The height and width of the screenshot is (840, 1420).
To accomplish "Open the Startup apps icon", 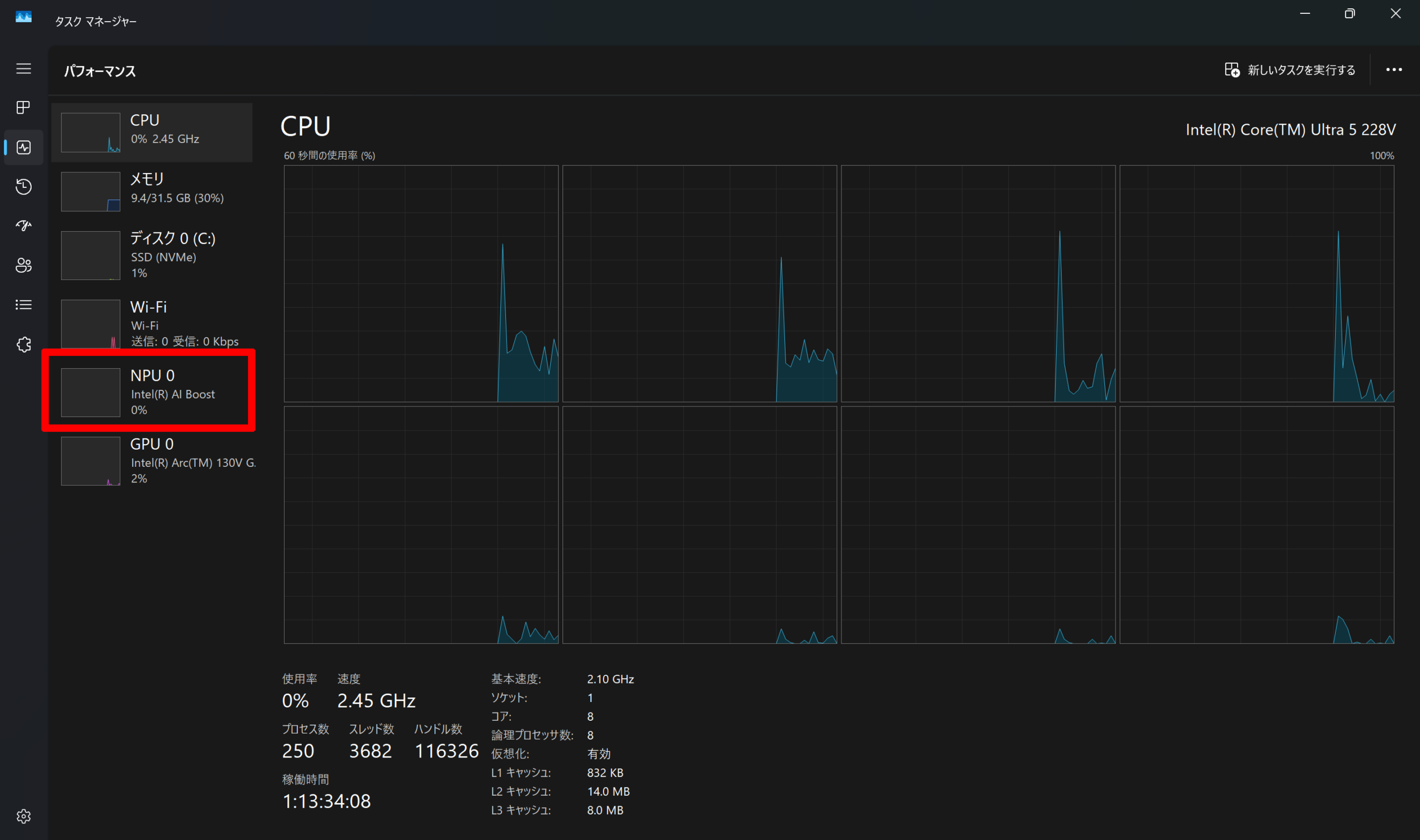I will coord(23,226).
